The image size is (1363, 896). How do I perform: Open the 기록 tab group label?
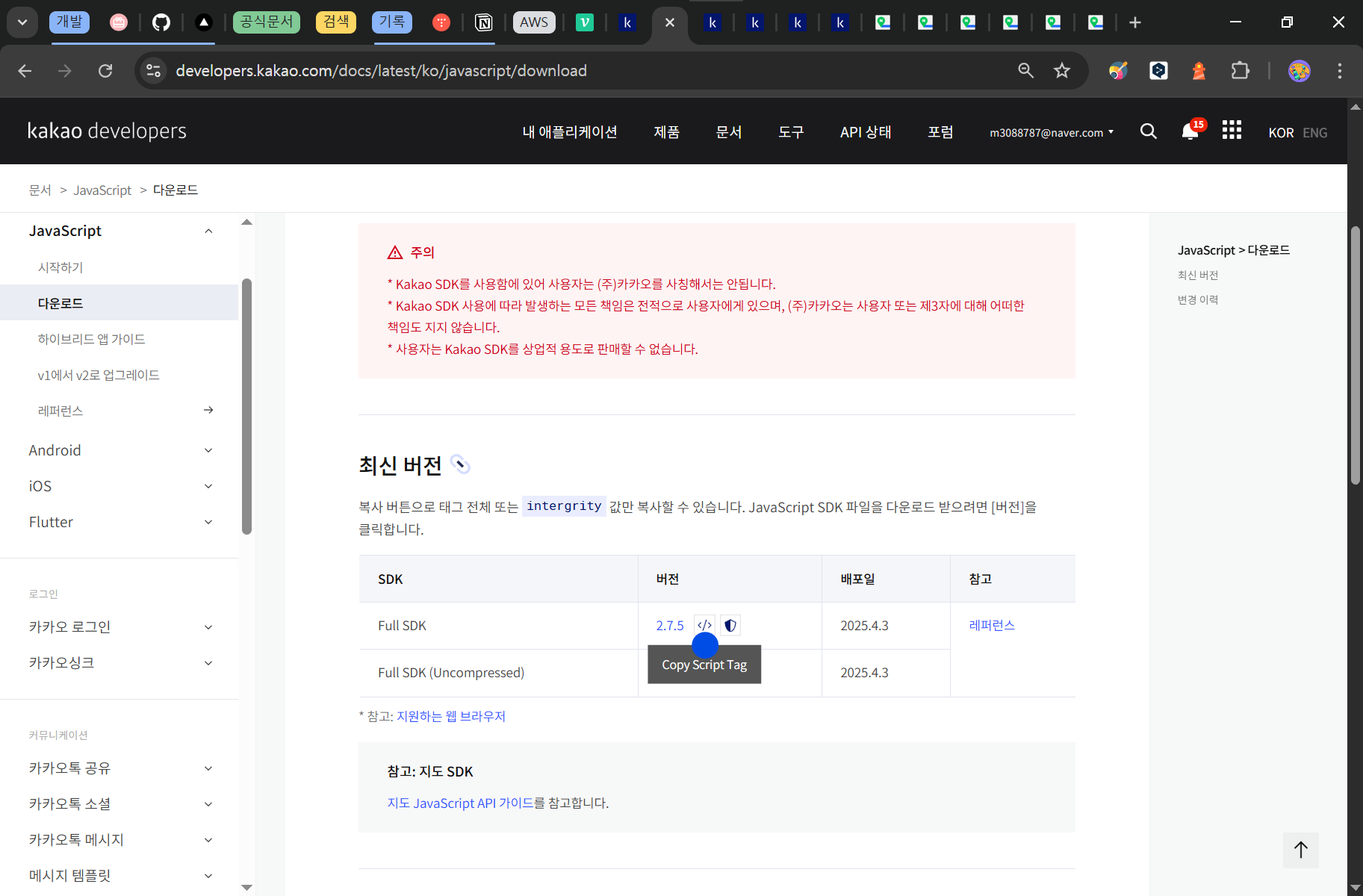[x=392, y=22]
